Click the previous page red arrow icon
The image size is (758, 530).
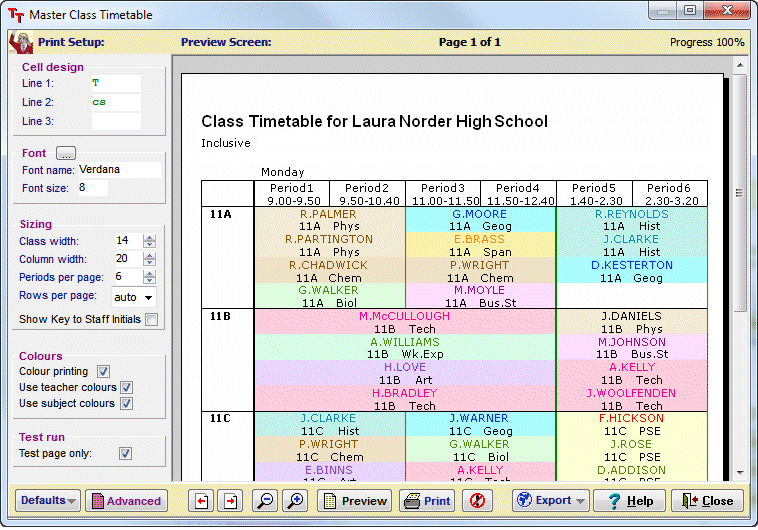click(202, 501)
